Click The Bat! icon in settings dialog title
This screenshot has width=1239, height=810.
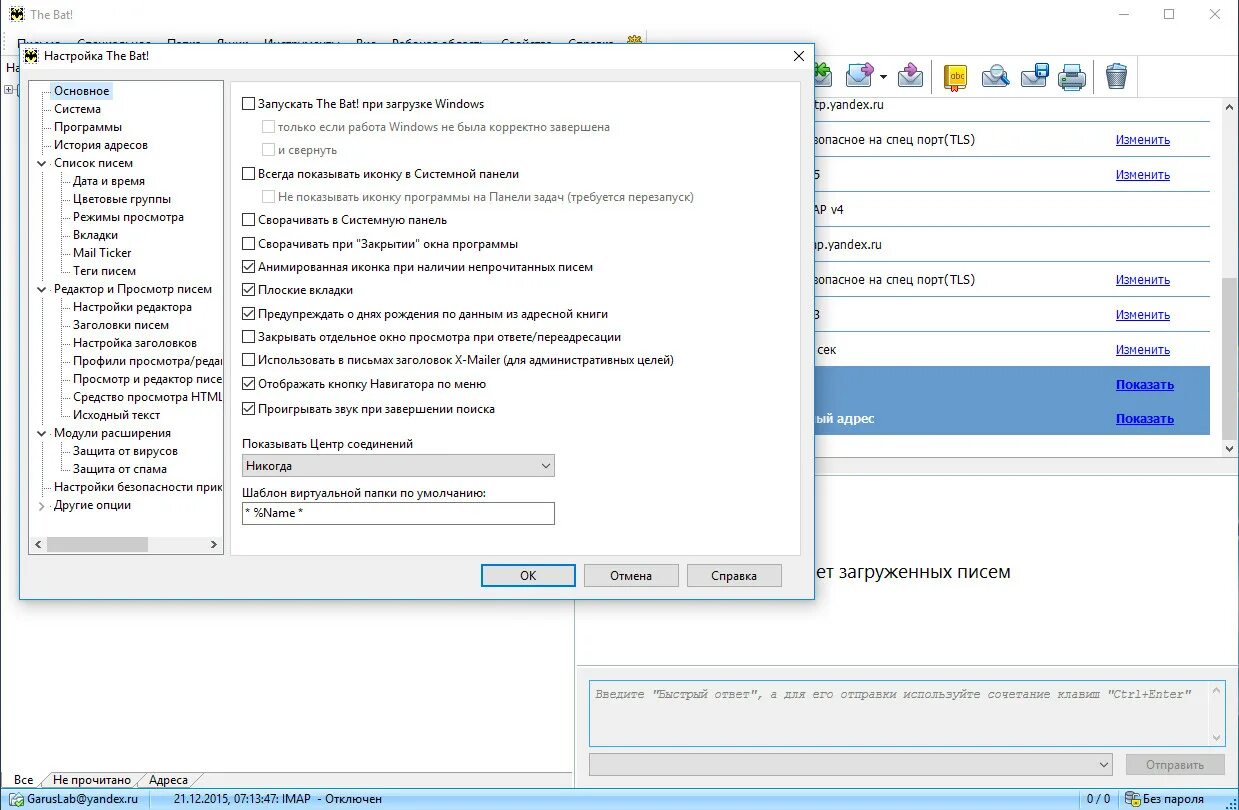click(32, 57)
